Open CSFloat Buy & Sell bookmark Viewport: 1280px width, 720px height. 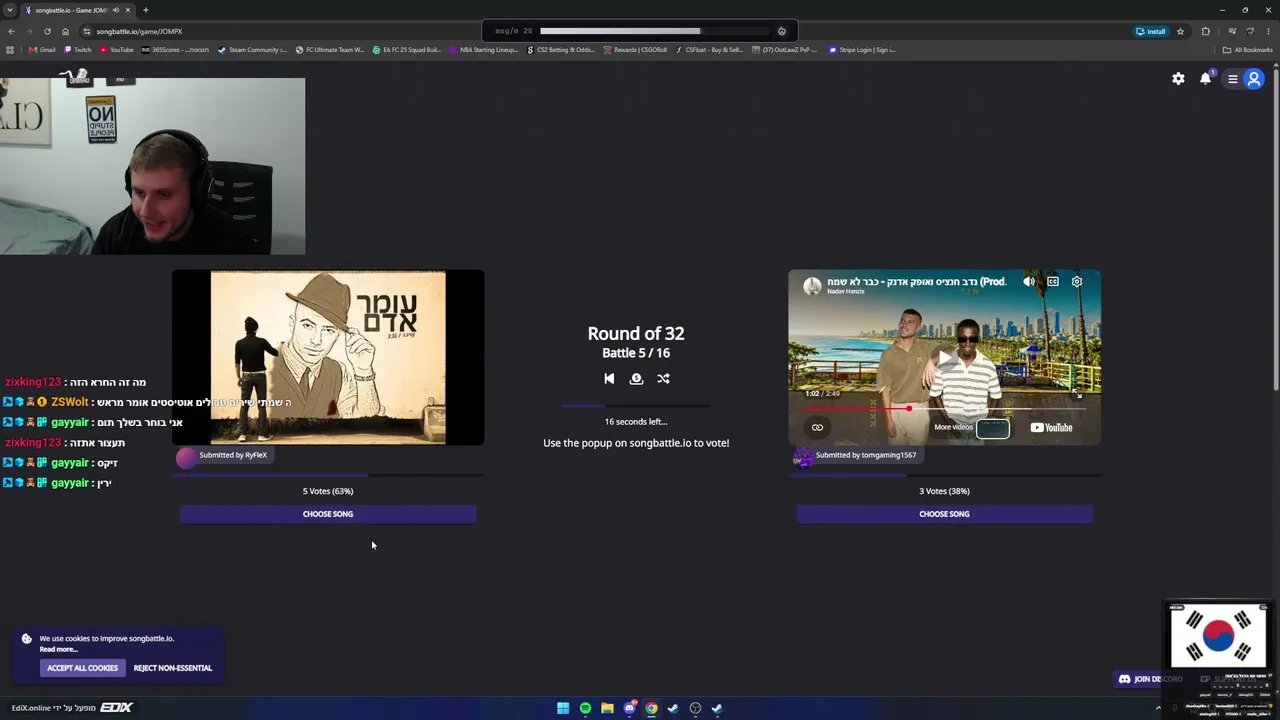coord(709,49)
